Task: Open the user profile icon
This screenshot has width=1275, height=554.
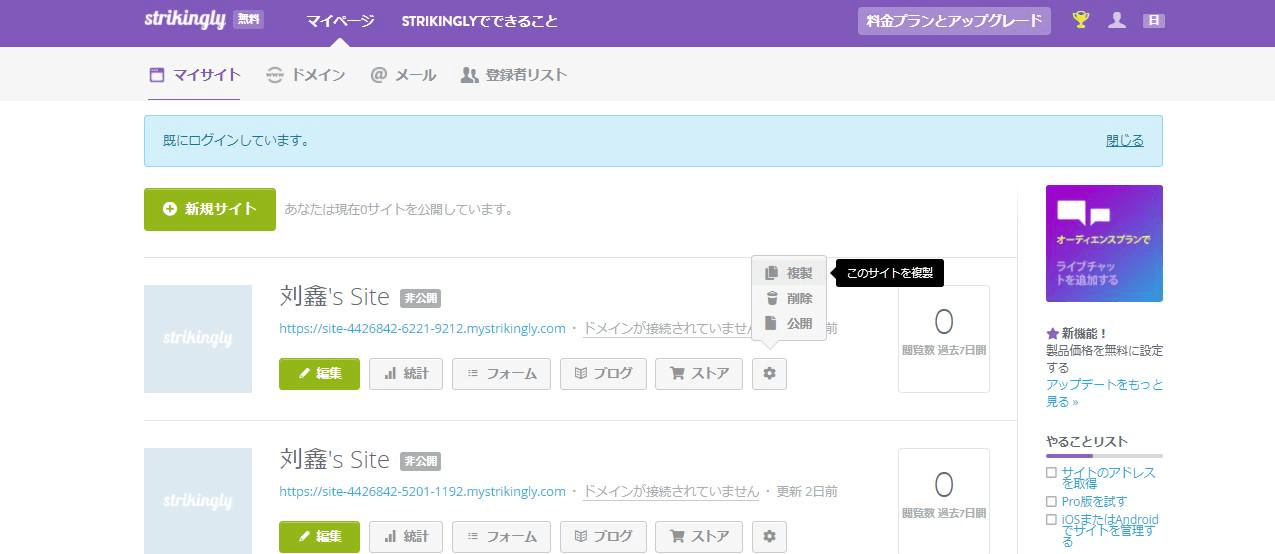Action: [x=1118, y=20]
